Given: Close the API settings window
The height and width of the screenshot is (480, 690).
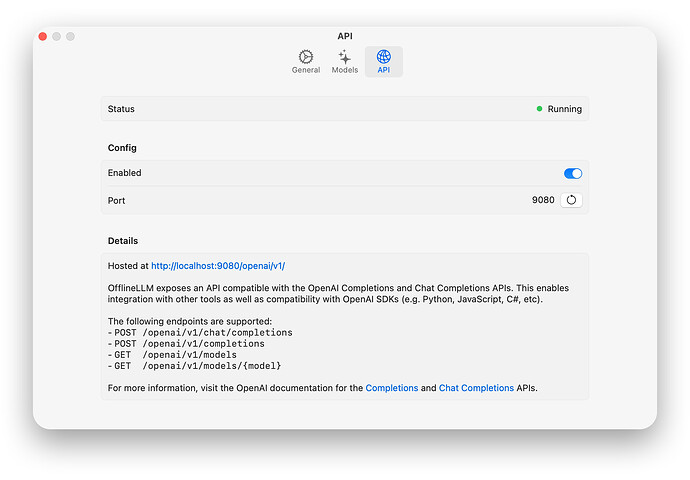Looking at the screenshot, I should point(43,37).
